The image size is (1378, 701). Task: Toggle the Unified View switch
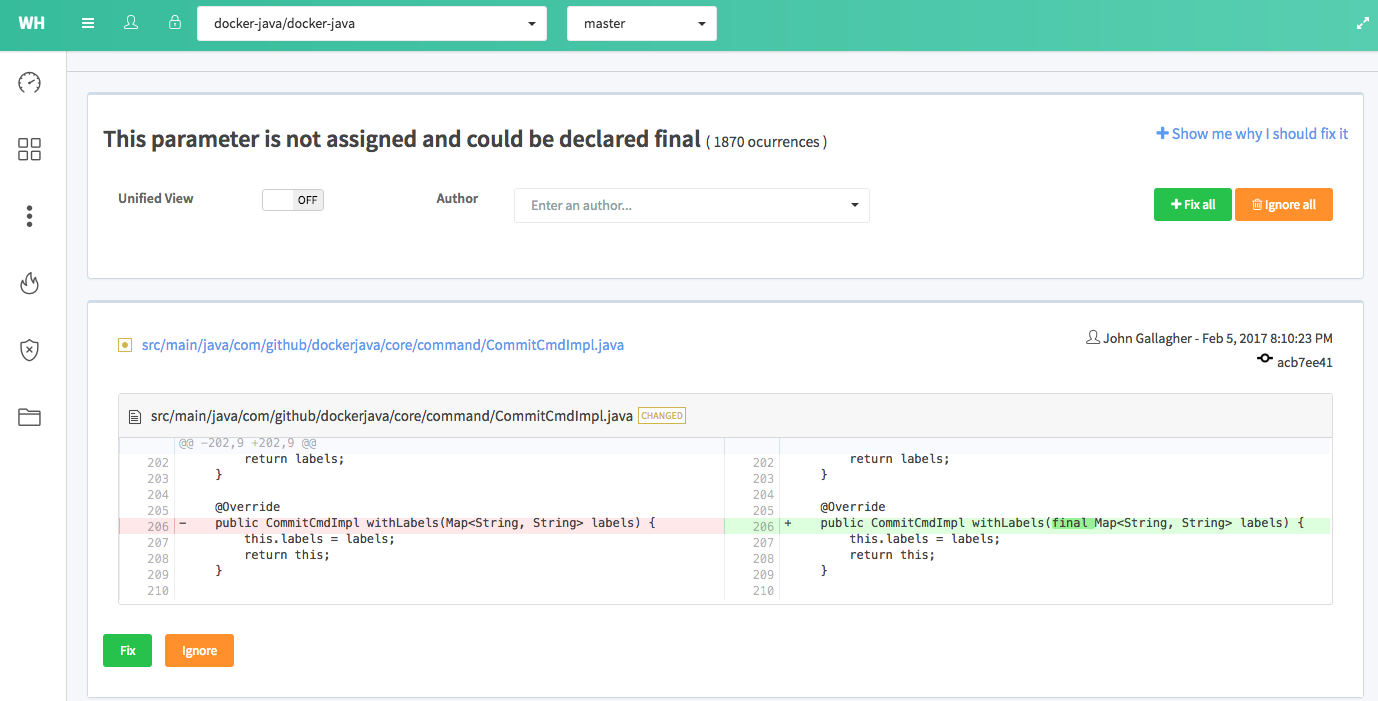293,200
